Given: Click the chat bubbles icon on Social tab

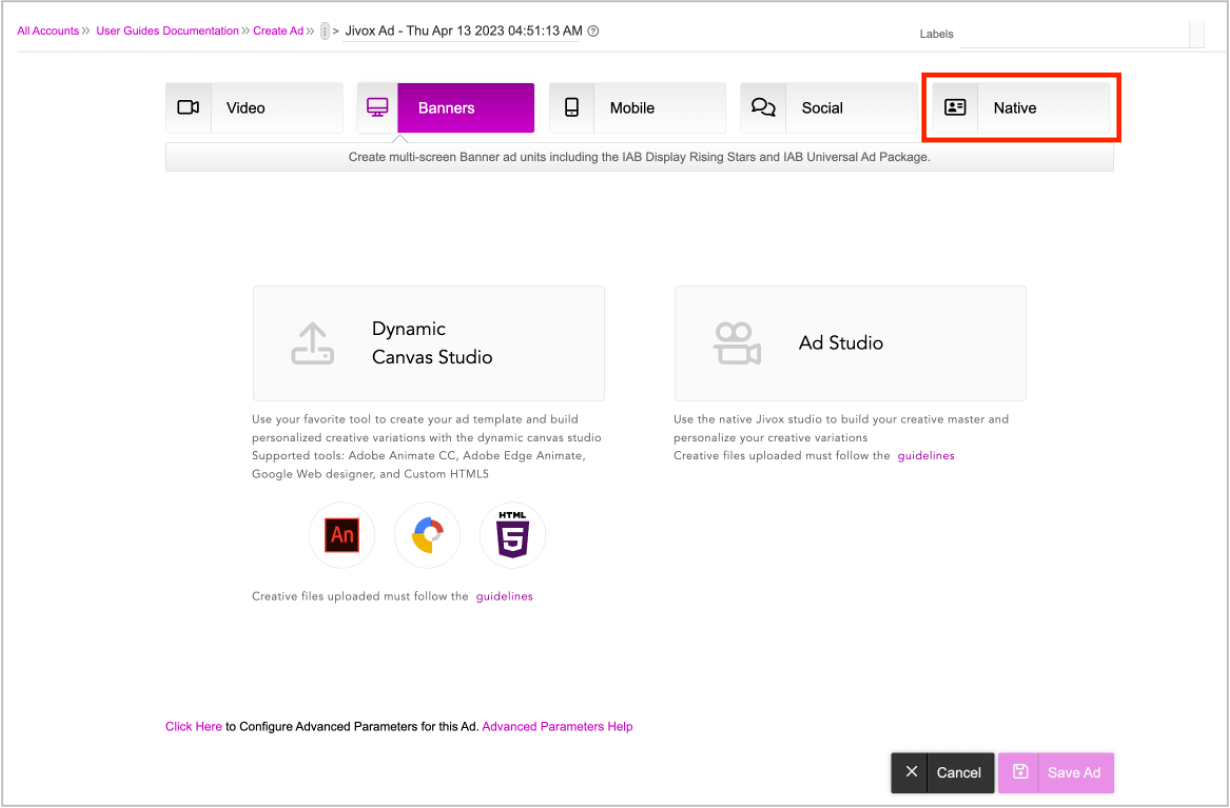Looking at the screenshot, I should click(x=763, y=108).
